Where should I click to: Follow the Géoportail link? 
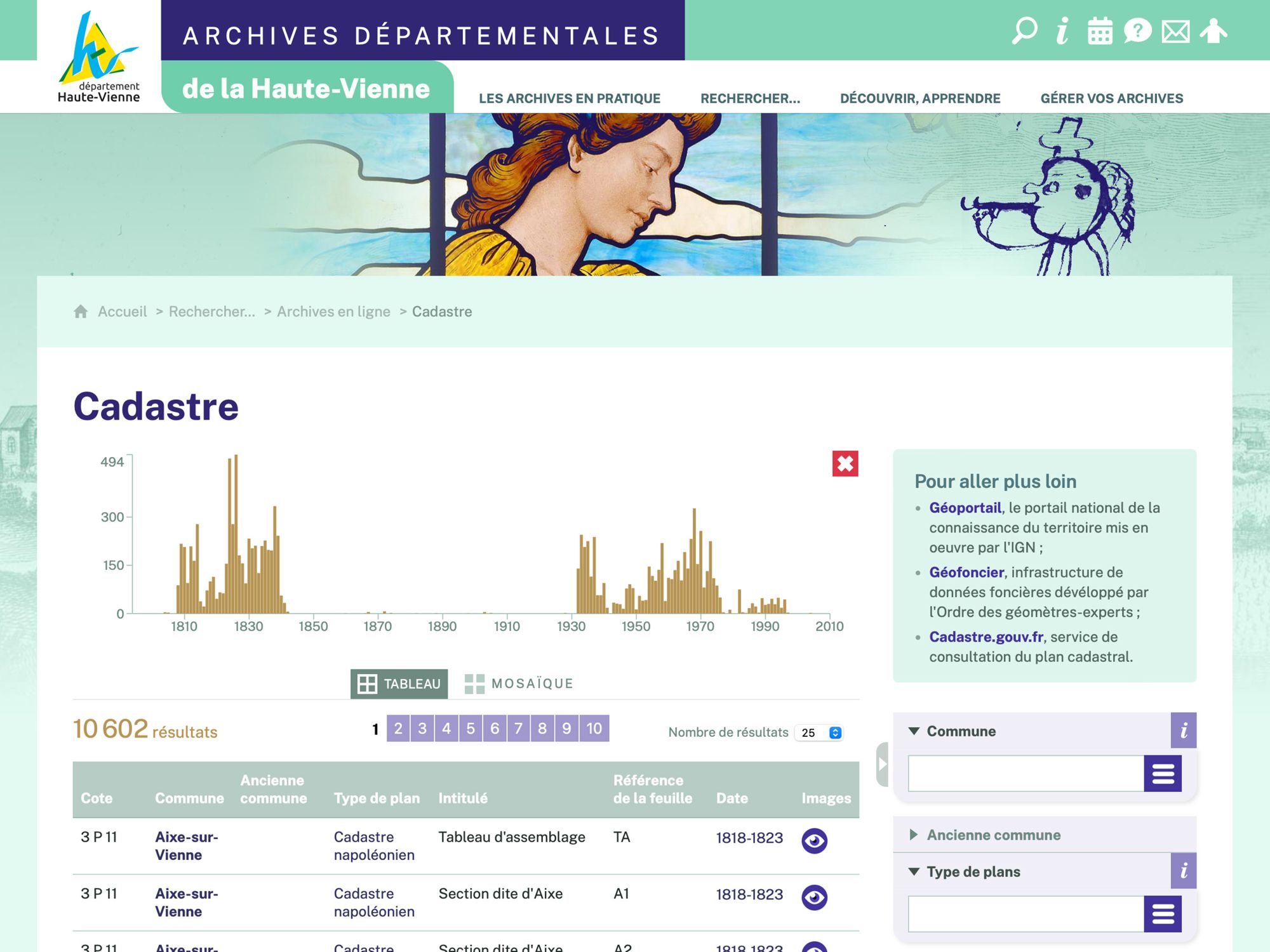pyautogui.click(x=965, y=508)
